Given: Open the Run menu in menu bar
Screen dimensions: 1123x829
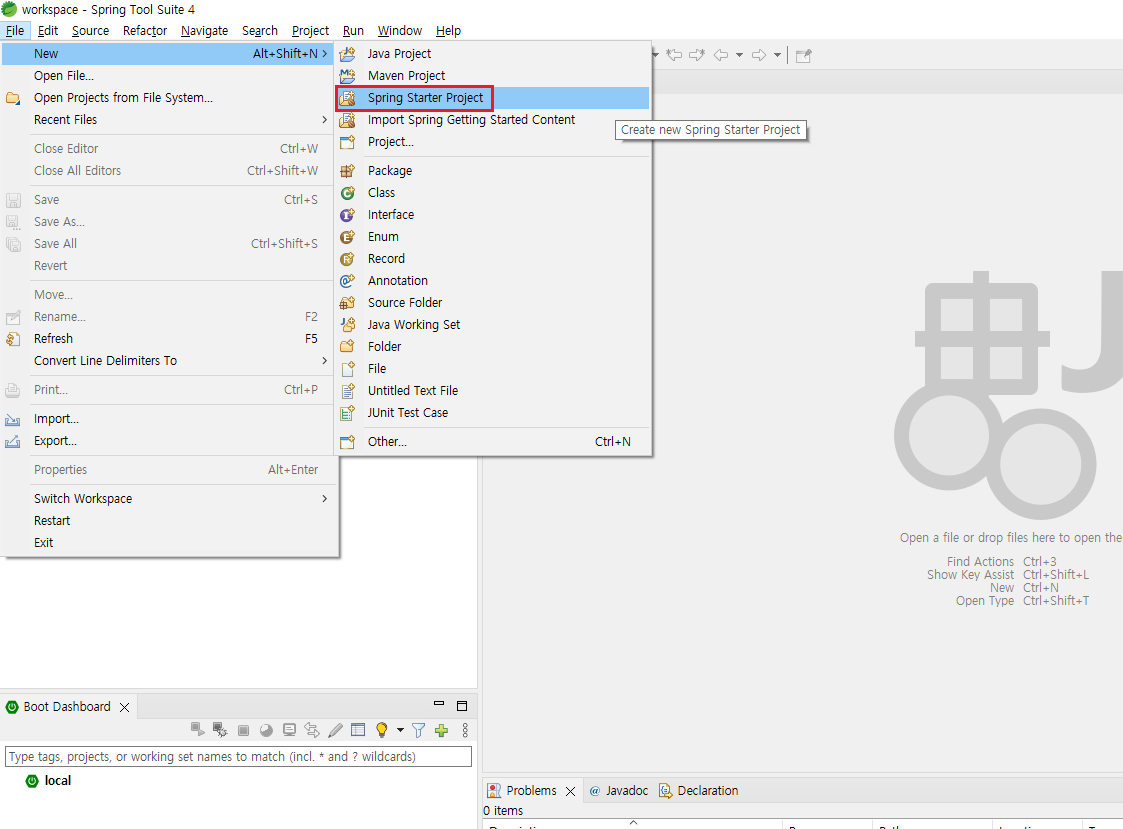Looking at the screenshot, I should click(353, 30).
